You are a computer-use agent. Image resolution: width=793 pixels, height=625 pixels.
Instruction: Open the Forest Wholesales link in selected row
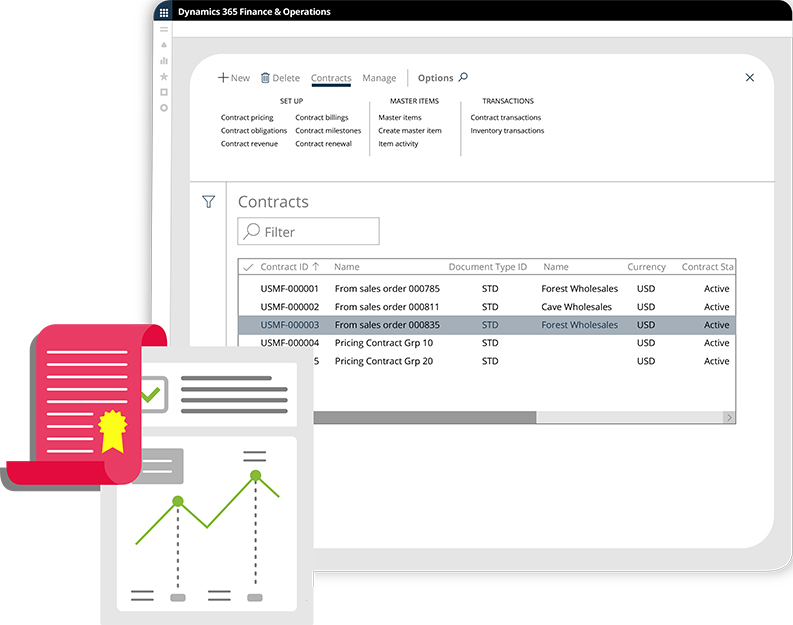tap(580, 325)
